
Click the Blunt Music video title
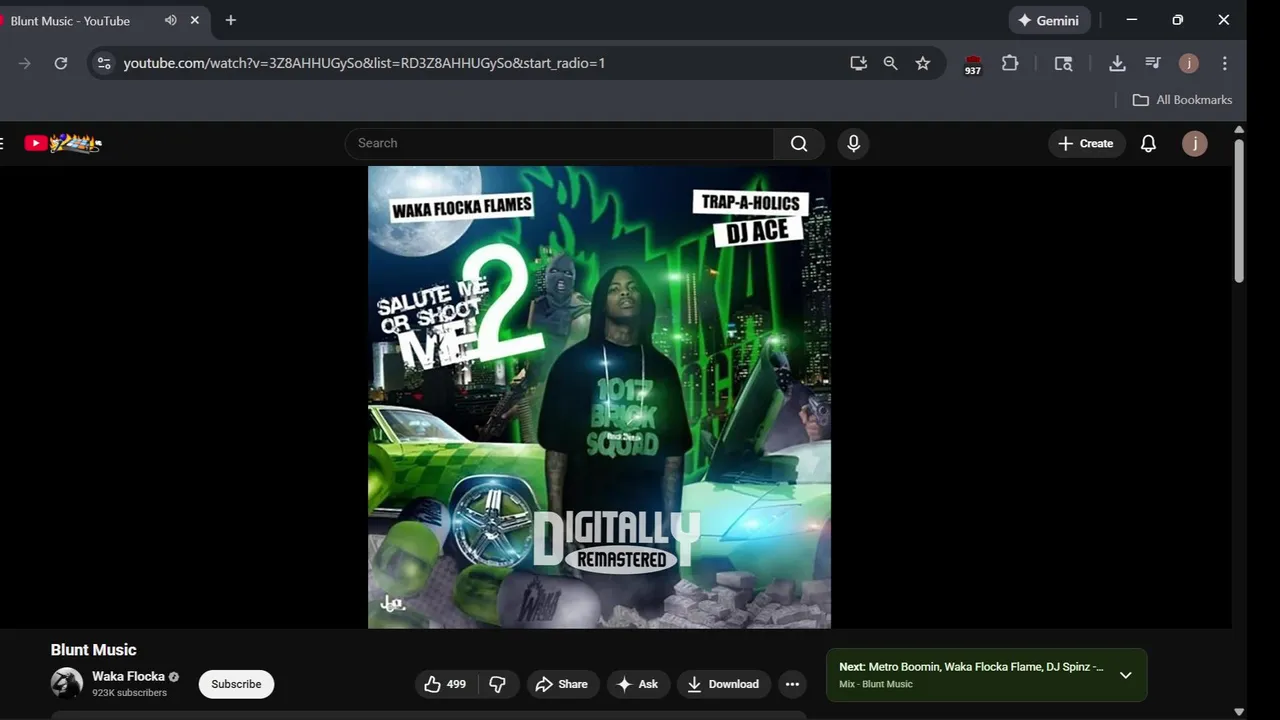(93, 650)
